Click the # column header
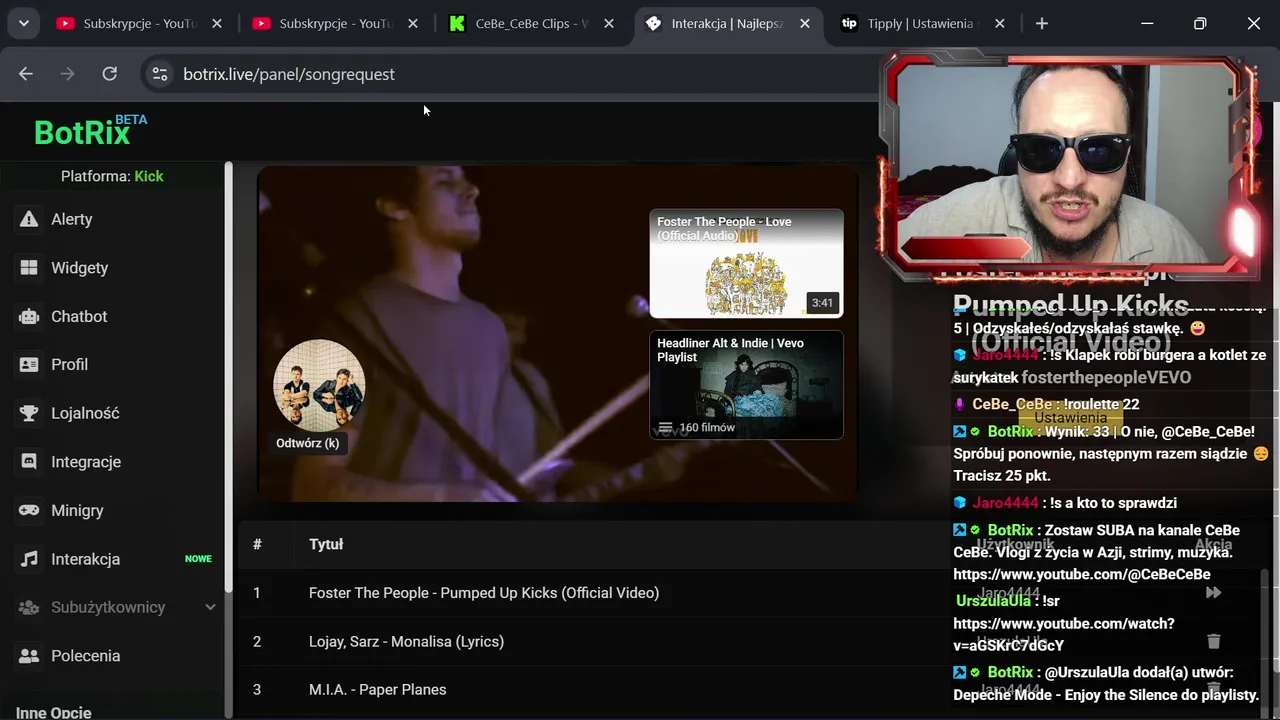The height and width of the screenshot is (720, 1280). [x=257, y=544]
